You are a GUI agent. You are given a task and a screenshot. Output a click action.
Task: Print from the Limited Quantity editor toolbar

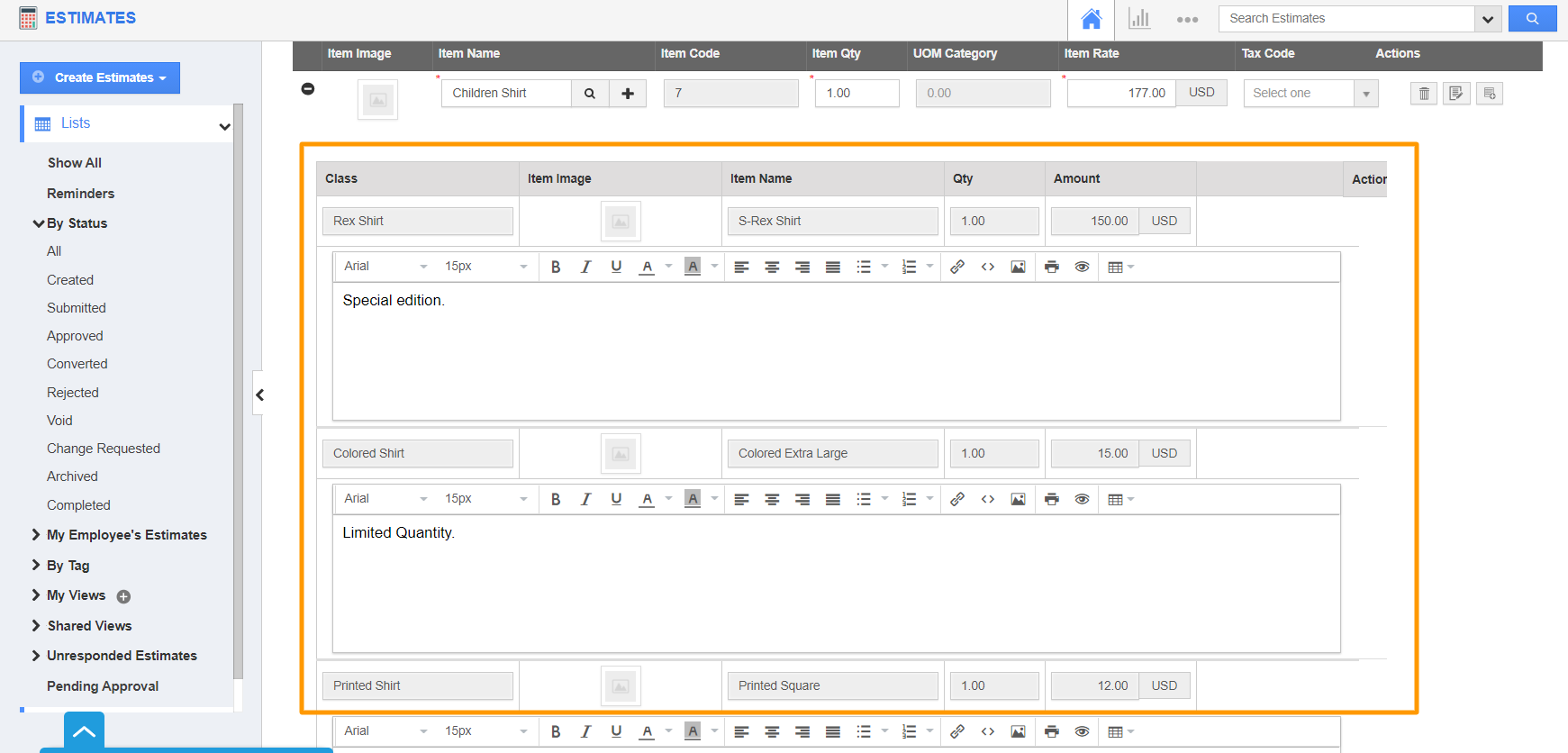point(1051,499)
